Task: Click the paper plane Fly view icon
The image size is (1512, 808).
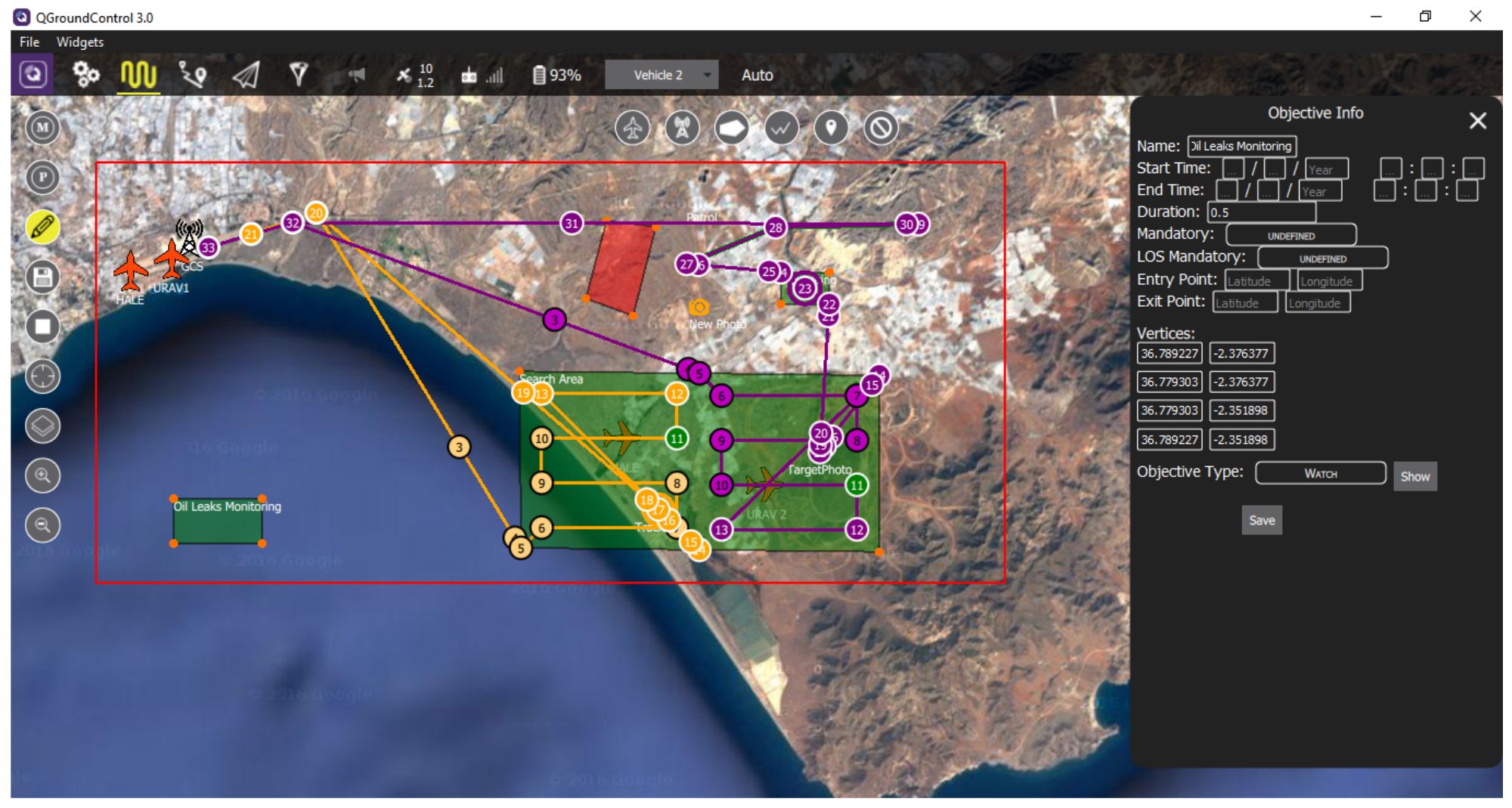Action: pos(246,74)
